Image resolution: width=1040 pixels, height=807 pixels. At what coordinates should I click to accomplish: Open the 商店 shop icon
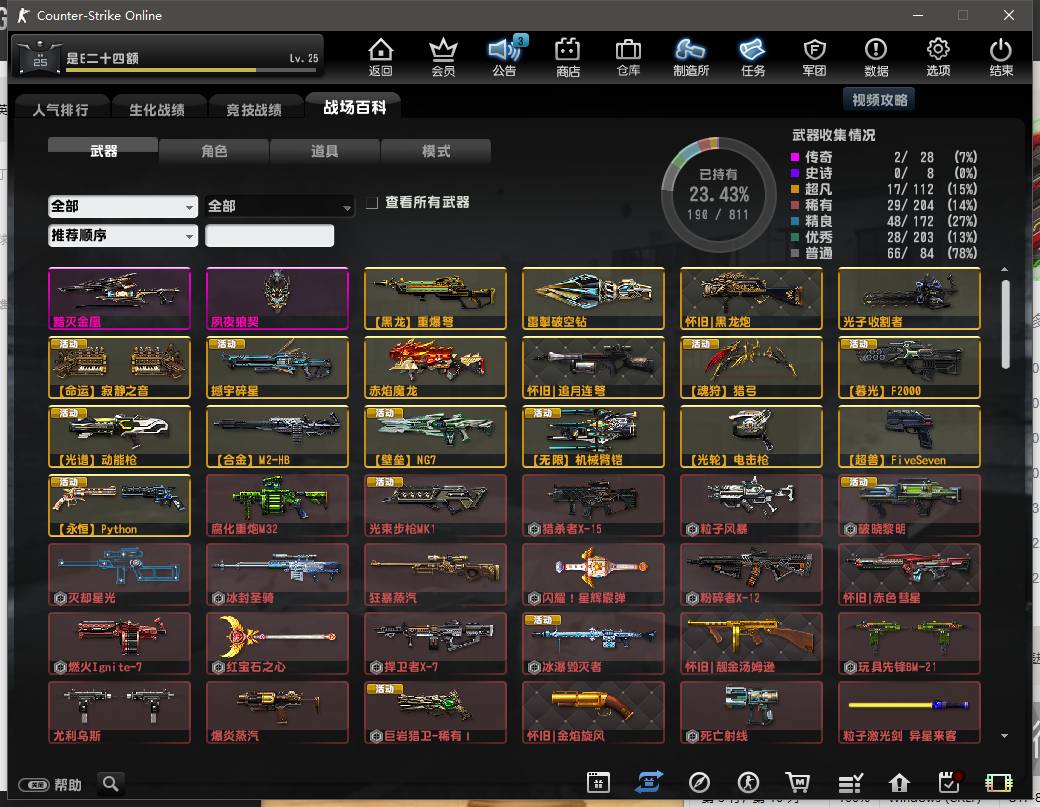pos(568,57)
